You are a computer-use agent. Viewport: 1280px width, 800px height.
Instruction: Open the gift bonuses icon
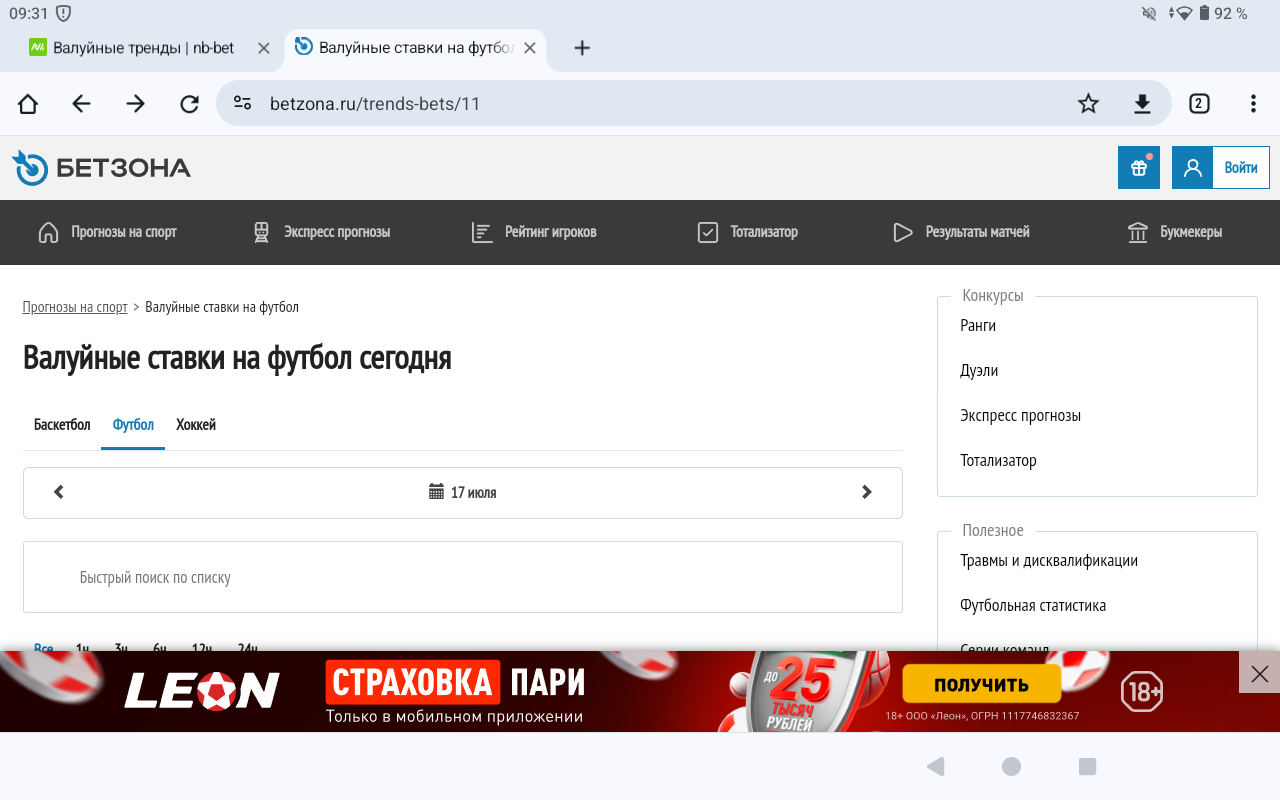click(1138, 168)
